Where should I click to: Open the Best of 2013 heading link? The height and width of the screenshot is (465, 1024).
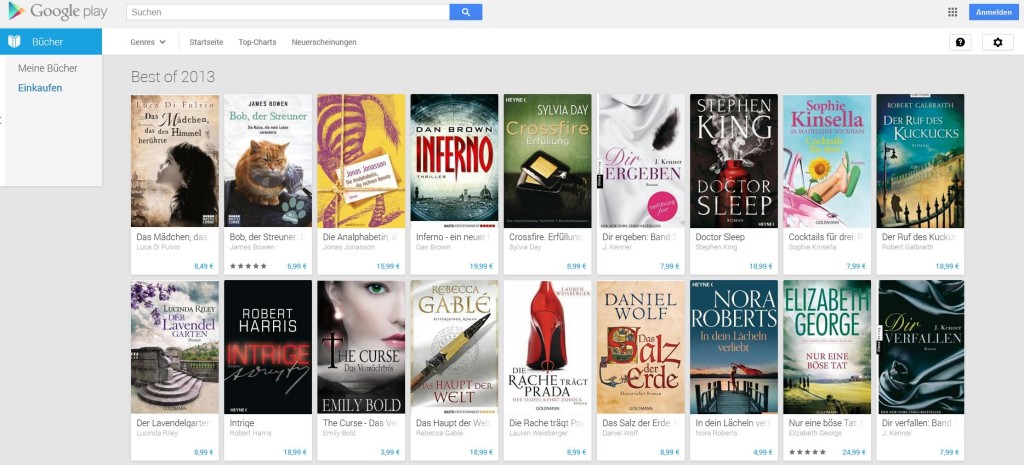click(x=172, y=76)
